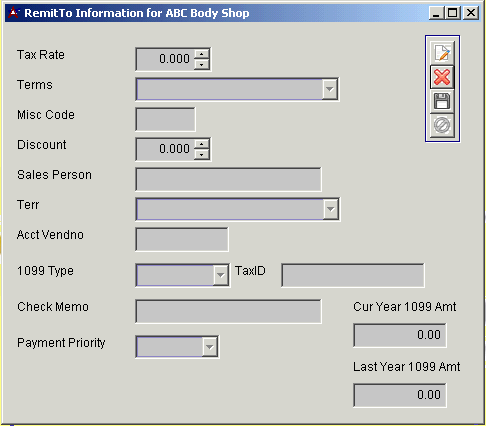Select the Sales Person text field
The image size is (486, 426).
(228, 179)
